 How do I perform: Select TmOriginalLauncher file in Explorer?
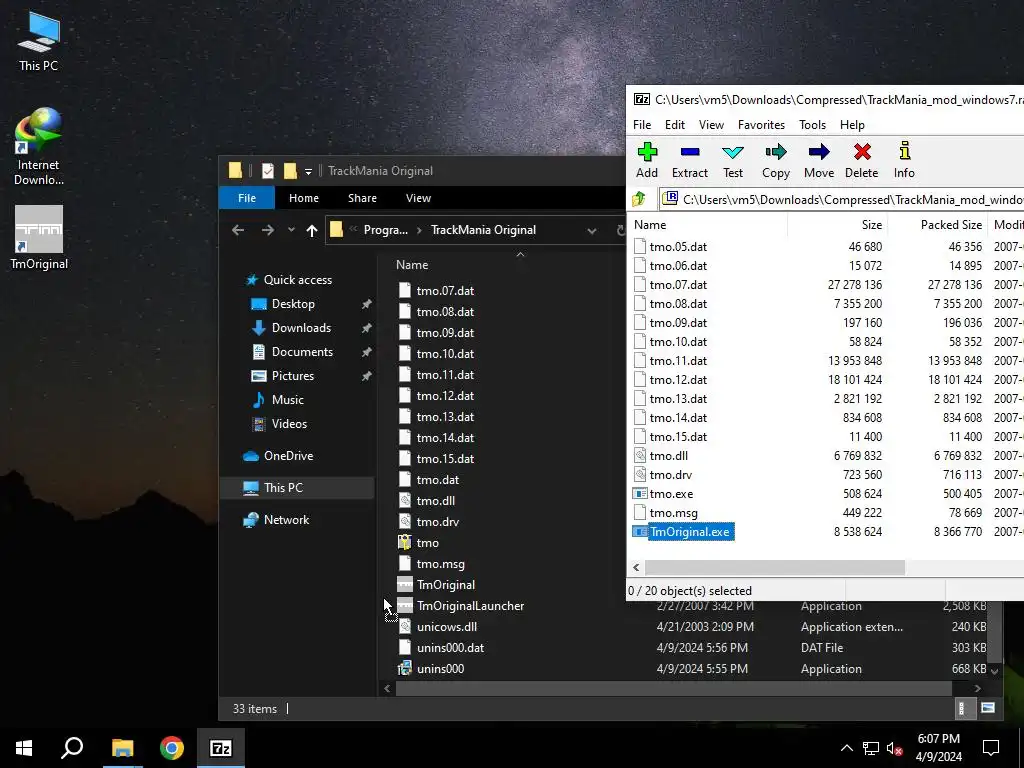pyautogui.click(x=470, y=606)
